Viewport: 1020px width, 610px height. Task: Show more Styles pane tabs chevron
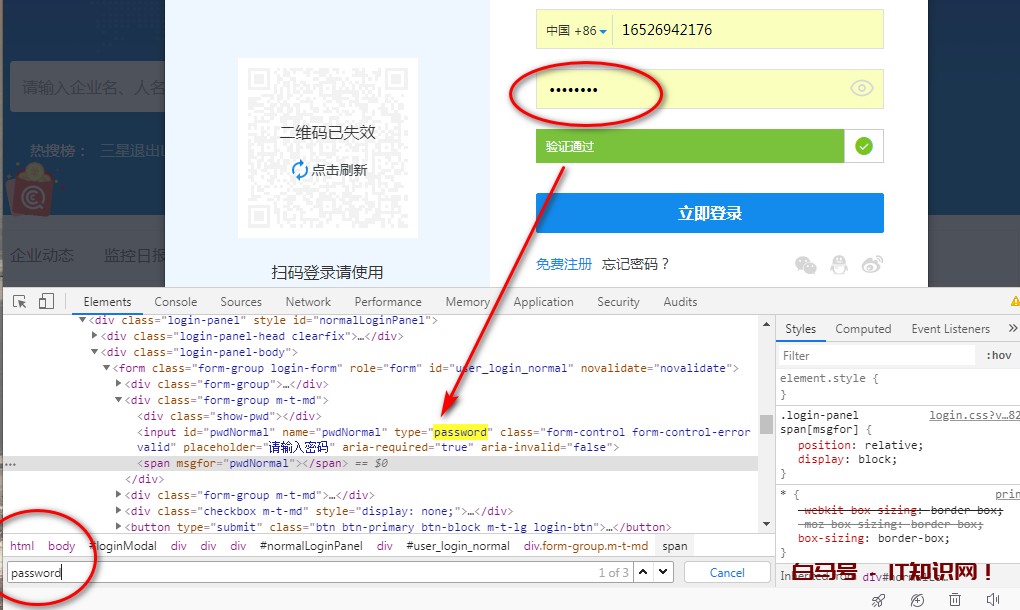tap(1012, 329)
